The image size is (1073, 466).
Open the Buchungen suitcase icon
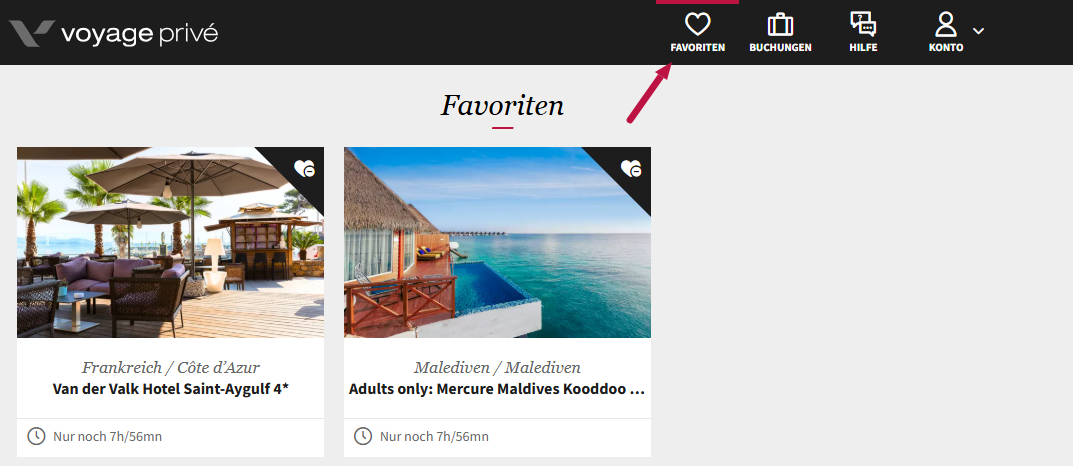pyautogui.click(x=780, y=25)
